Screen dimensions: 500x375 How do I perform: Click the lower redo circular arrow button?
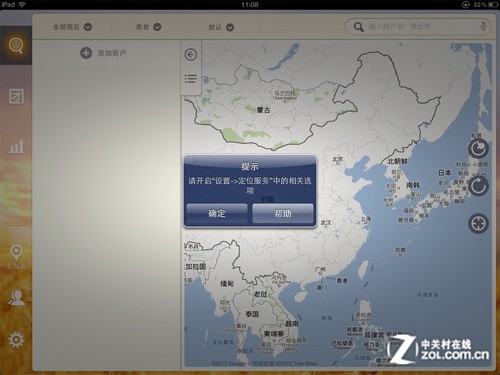point(478,186)
